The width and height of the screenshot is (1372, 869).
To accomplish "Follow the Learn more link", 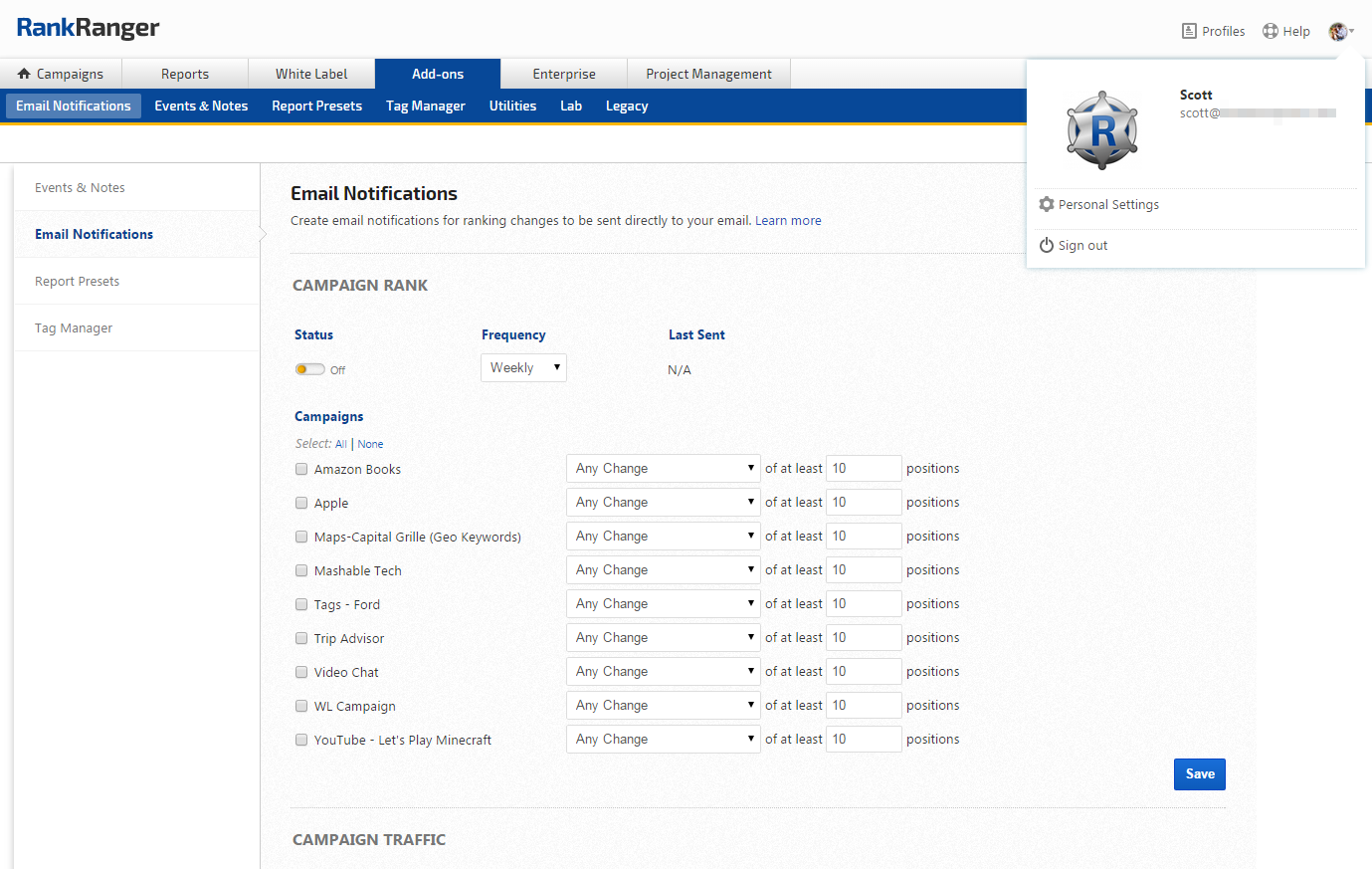I will (788, 221).
